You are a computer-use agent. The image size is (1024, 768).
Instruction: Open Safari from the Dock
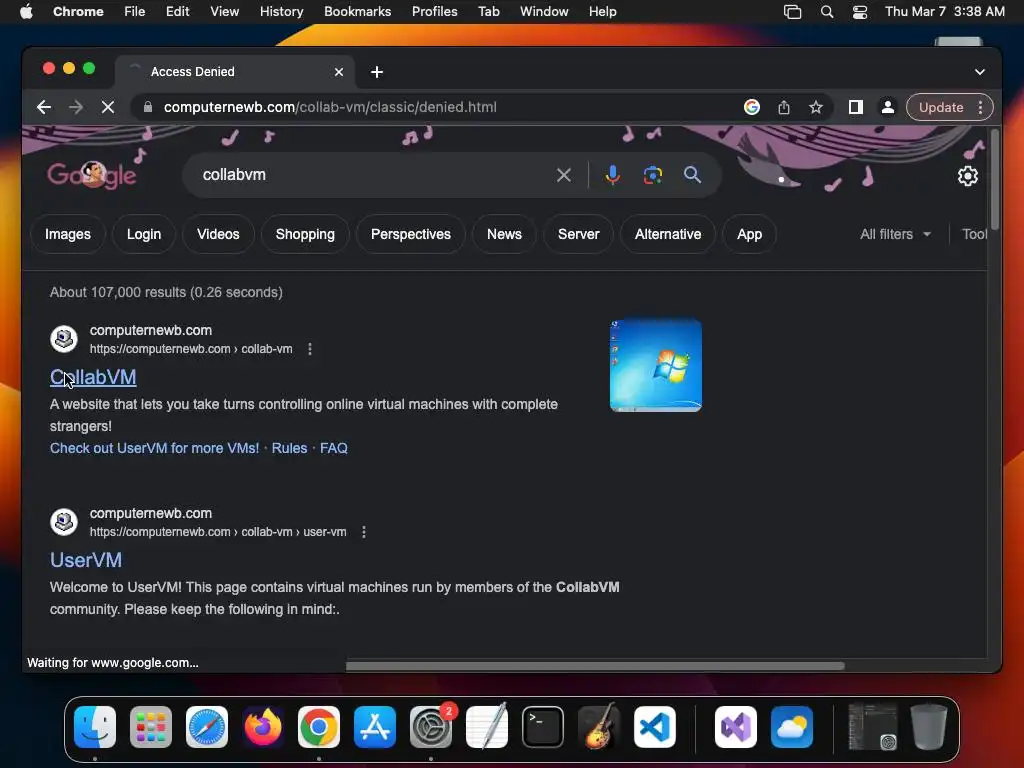207,727
